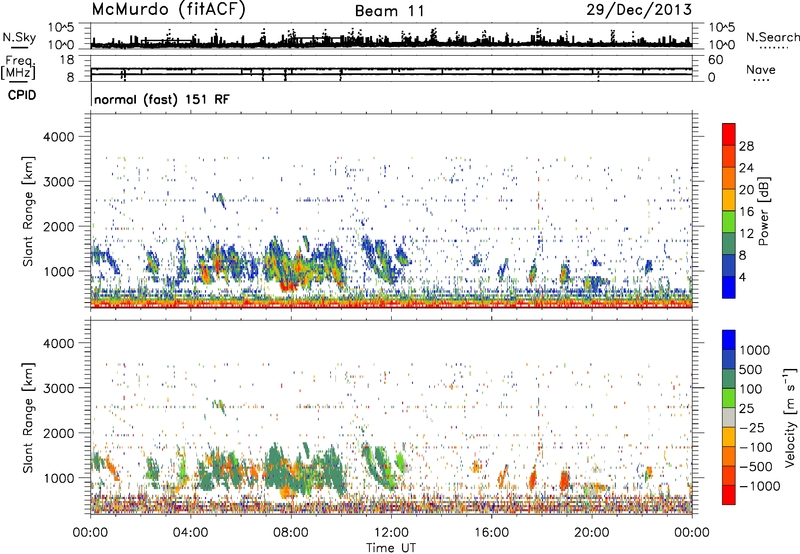Click the 'Power [dB]' colorbar label
This screenshot has height=554, width=800.
pos(763,211)
